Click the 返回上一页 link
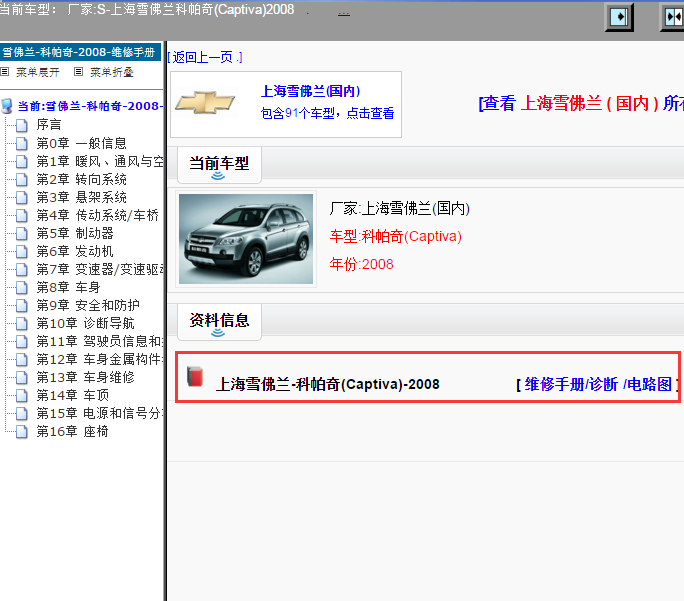Screen dimensions: 684x601 (205, 57)
